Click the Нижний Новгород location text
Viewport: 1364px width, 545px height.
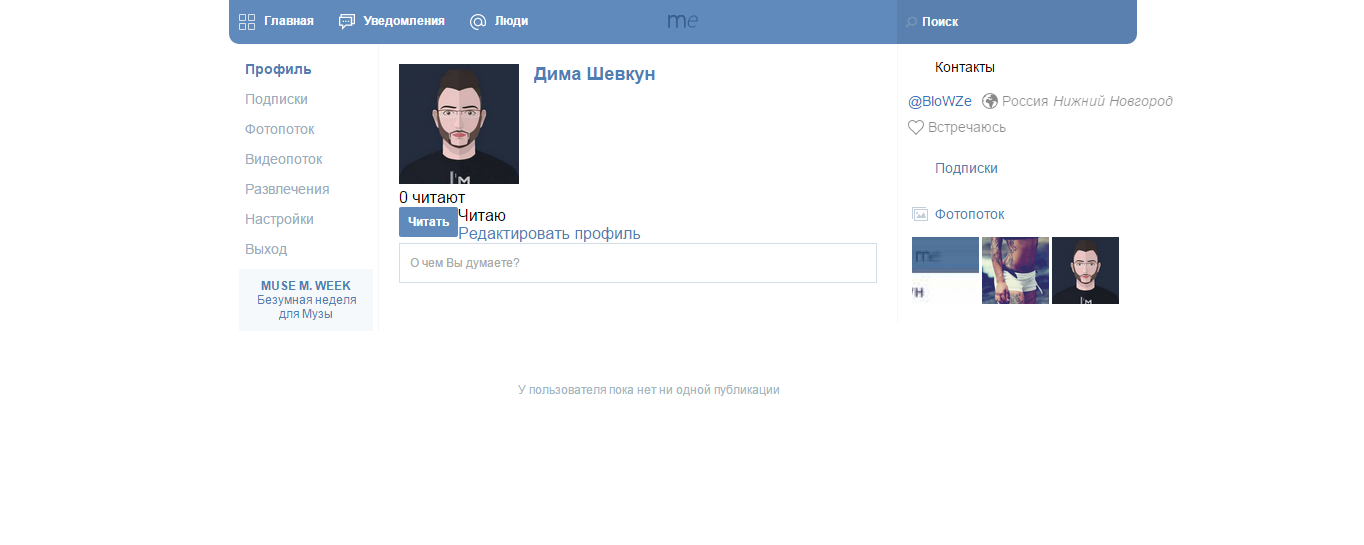click(1113, 101)
